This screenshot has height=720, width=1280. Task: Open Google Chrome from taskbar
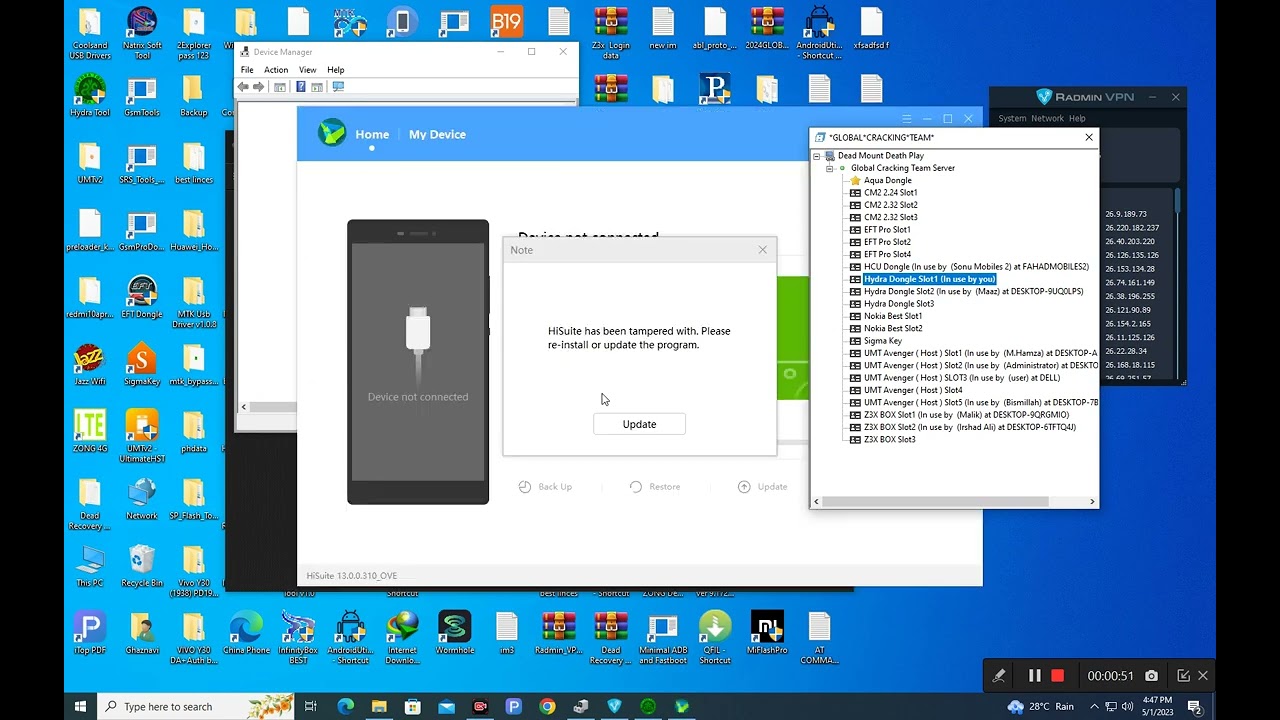(x=547, y=706)
